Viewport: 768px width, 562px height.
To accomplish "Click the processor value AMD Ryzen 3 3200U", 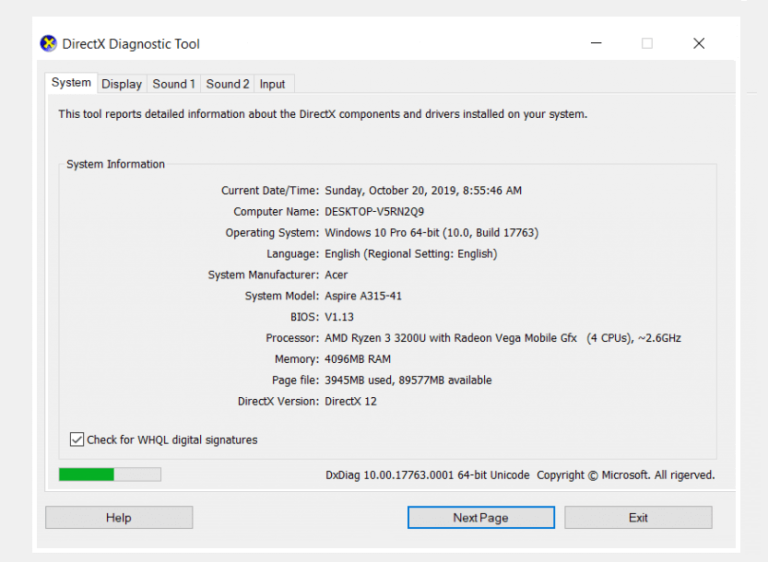I will coord(503,338).
